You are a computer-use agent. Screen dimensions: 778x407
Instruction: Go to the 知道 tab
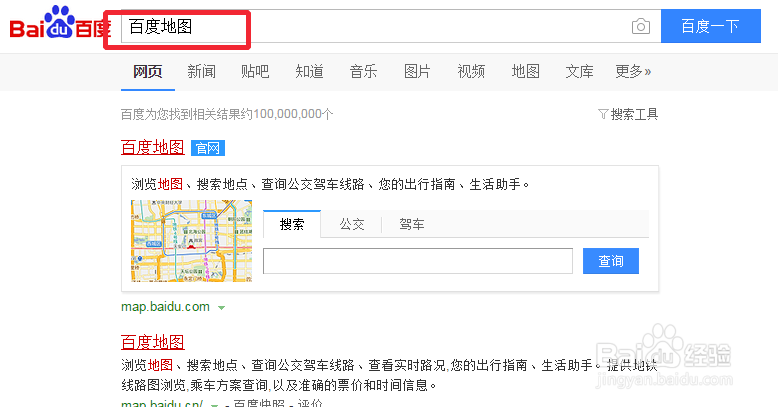(309, 71)
